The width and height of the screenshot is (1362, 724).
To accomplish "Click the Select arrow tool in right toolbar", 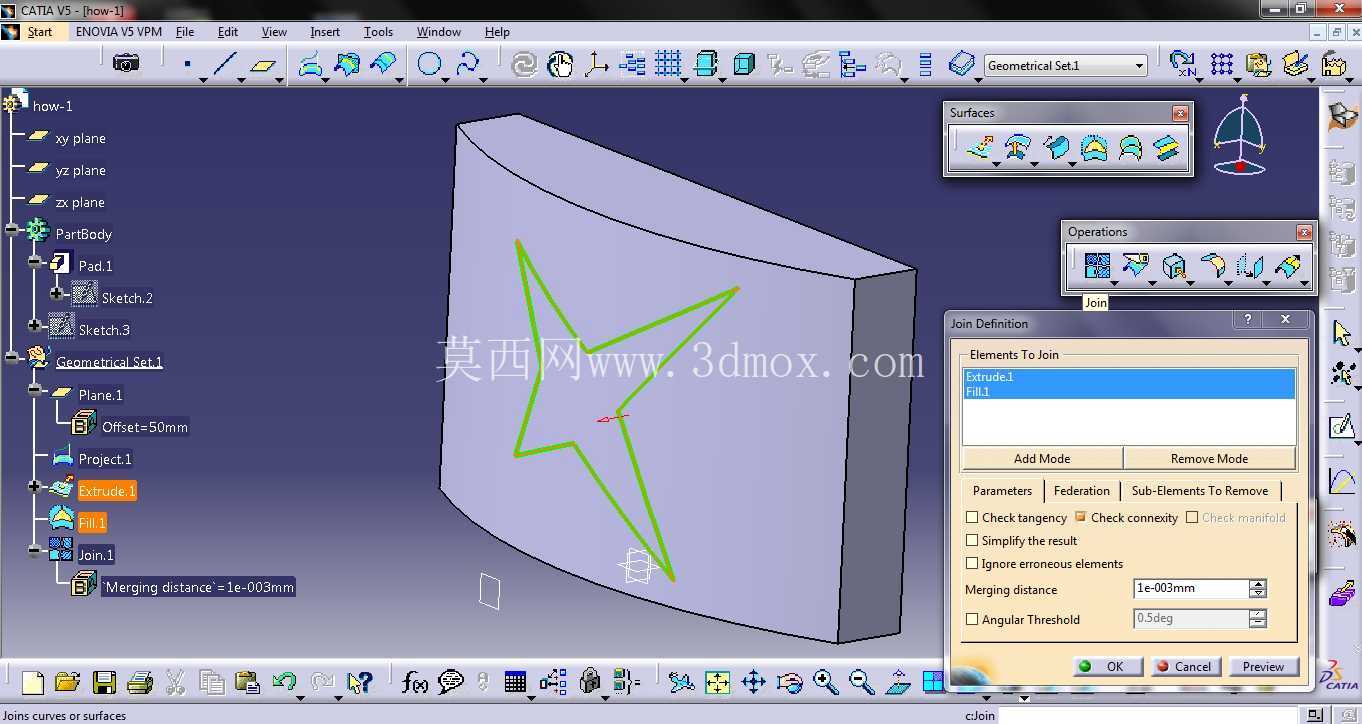I will [1342, 333].
